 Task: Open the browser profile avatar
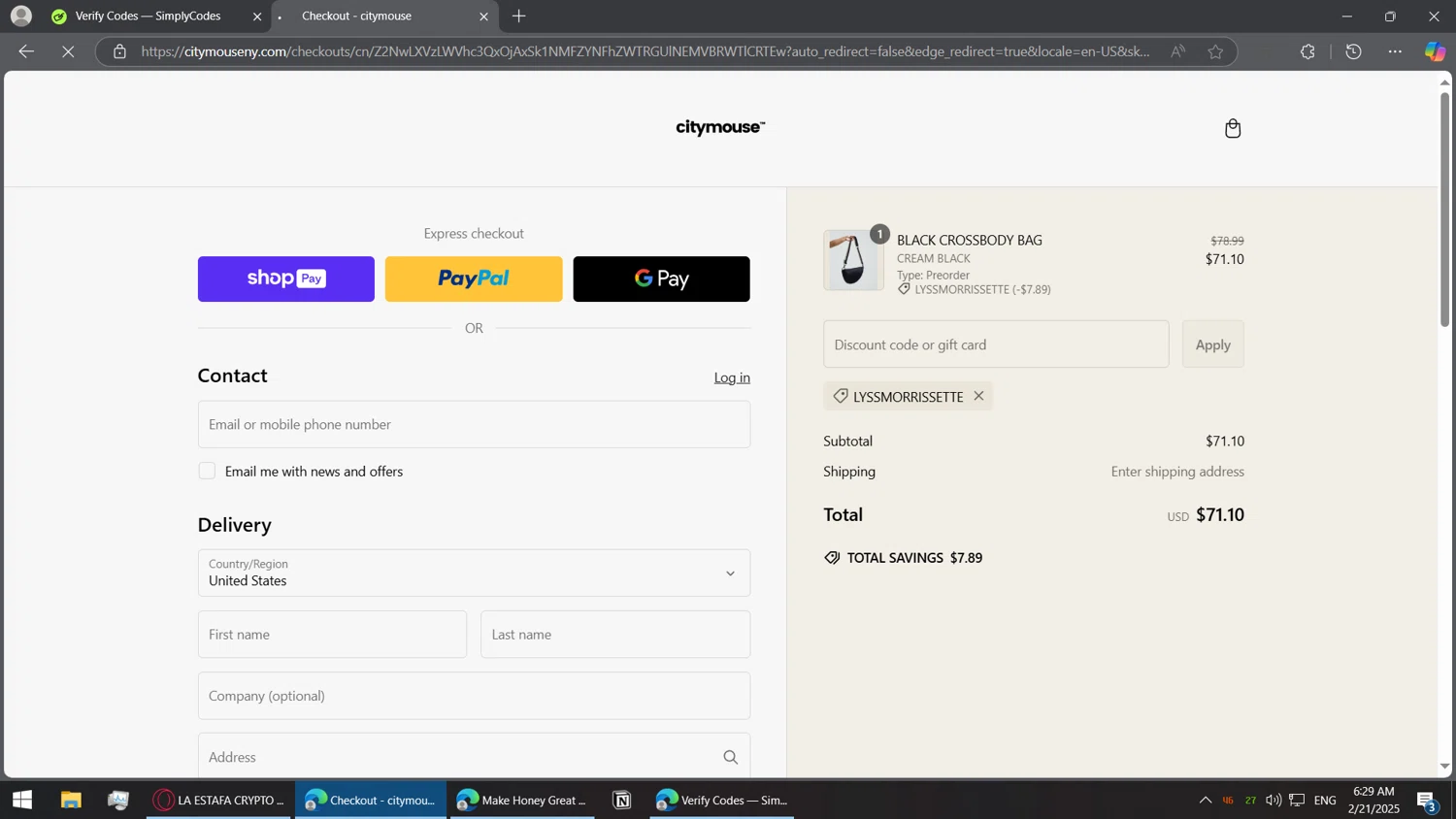click(x=20, y=16)
